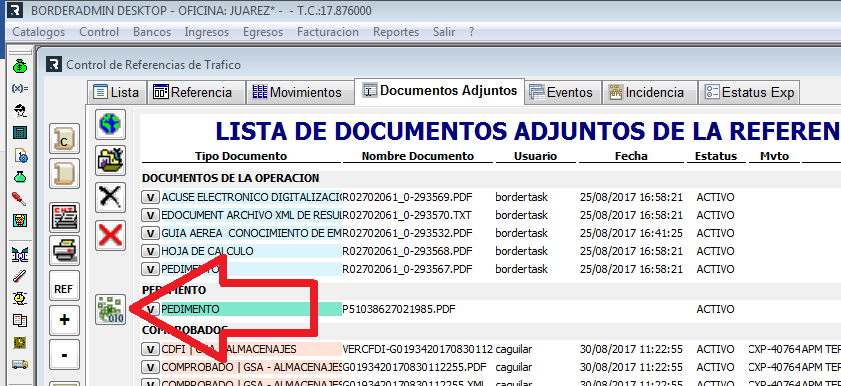The image size is (841, 386).
Task: Click the scroll button labeled C
Action: tap(64, 139)
